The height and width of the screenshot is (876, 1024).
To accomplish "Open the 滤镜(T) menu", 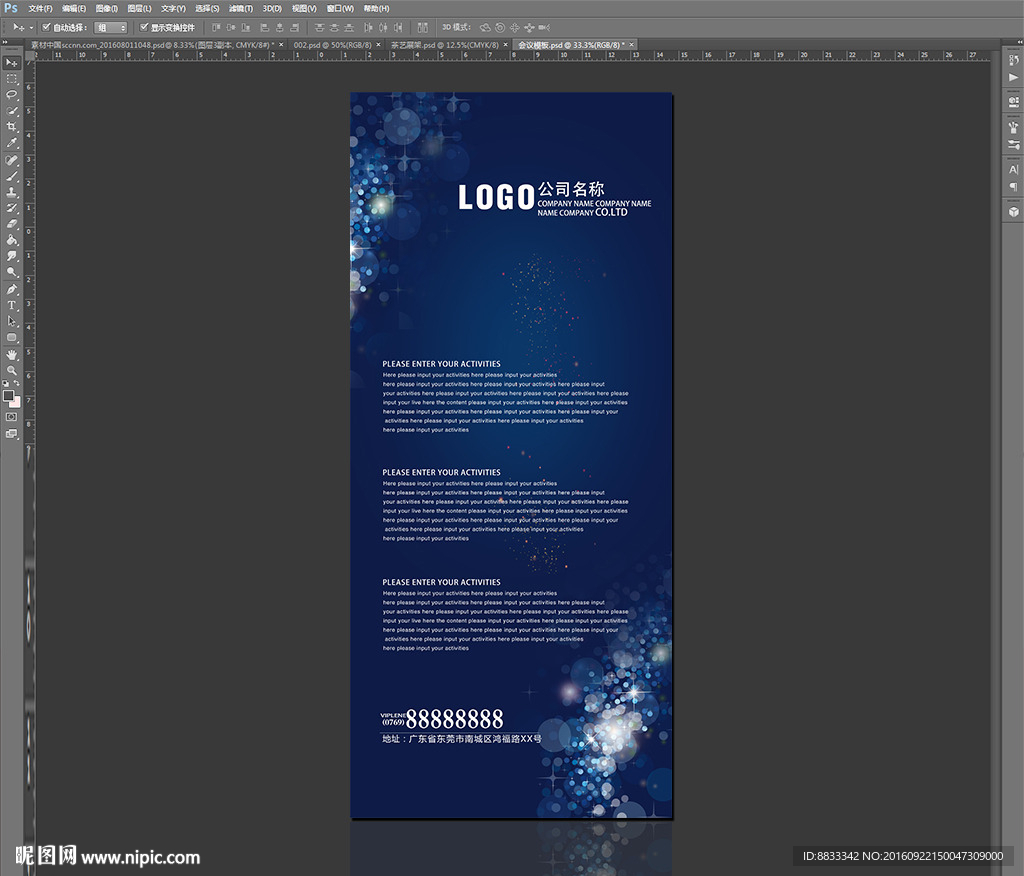I will pyautogui.click(x=240, y=8).
